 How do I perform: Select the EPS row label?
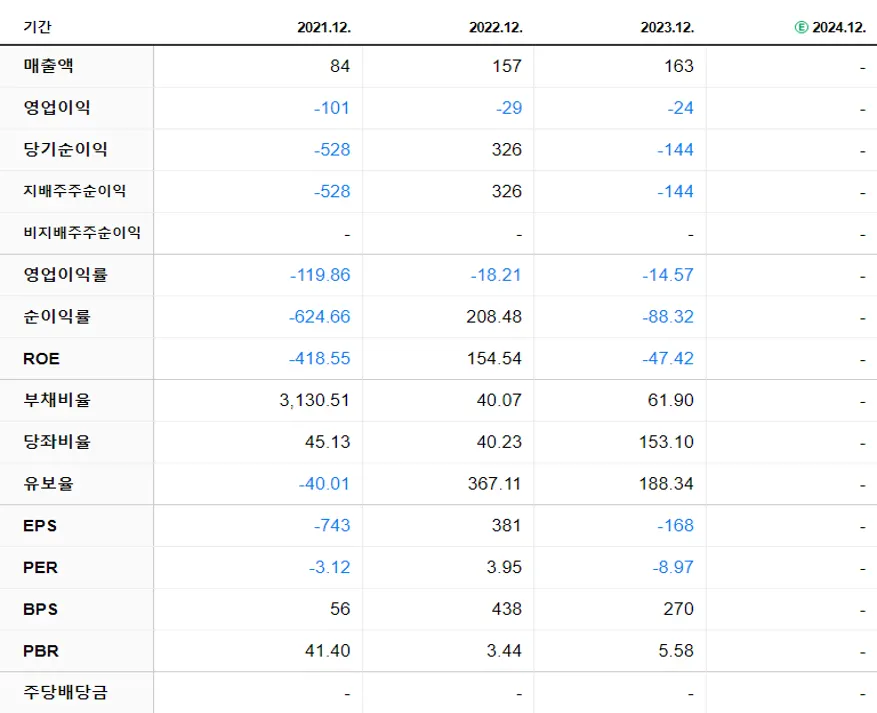38,525
